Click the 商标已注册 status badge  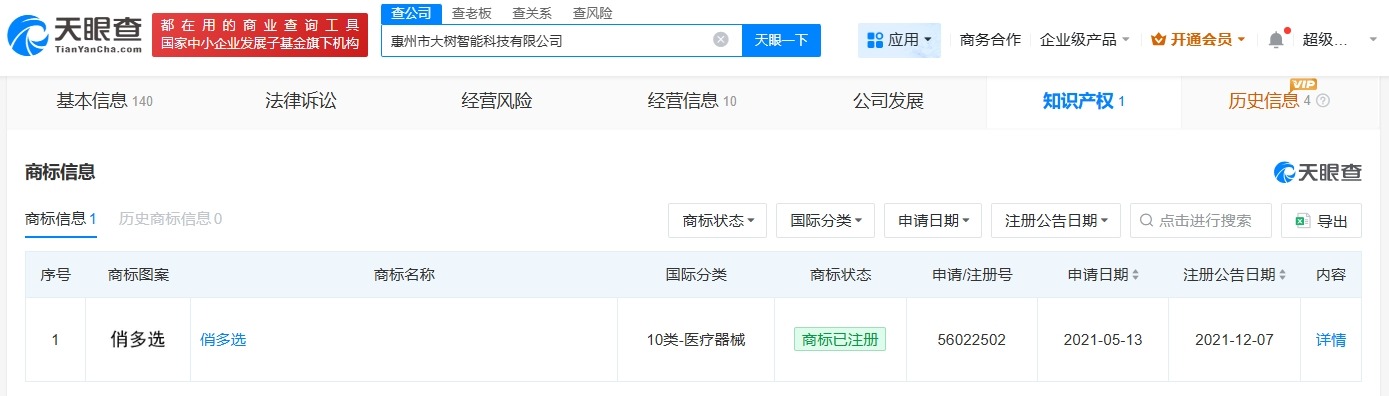point(840,340)
